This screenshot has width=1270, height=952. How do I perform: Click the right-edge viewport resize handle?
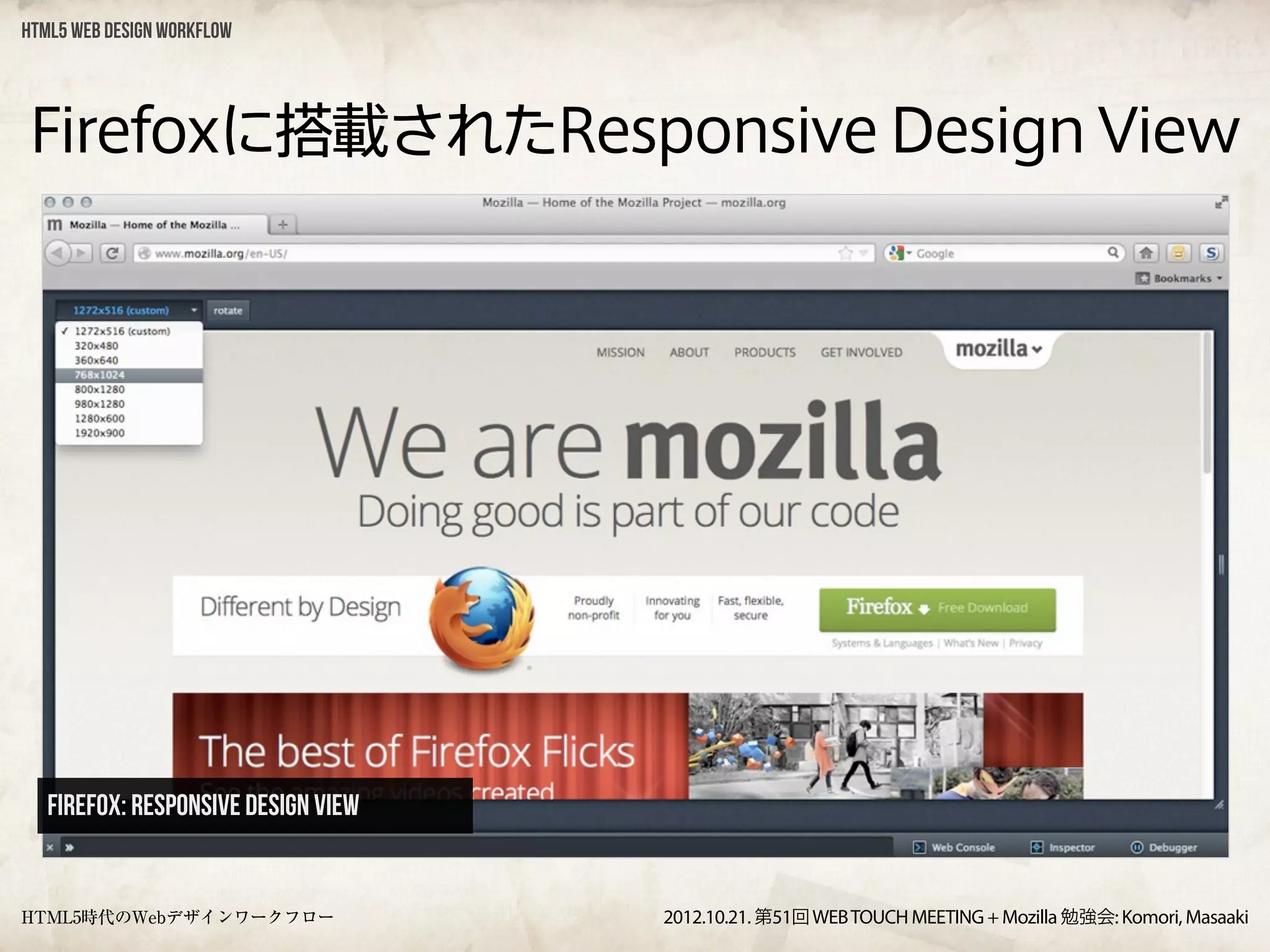point(1221,564)
